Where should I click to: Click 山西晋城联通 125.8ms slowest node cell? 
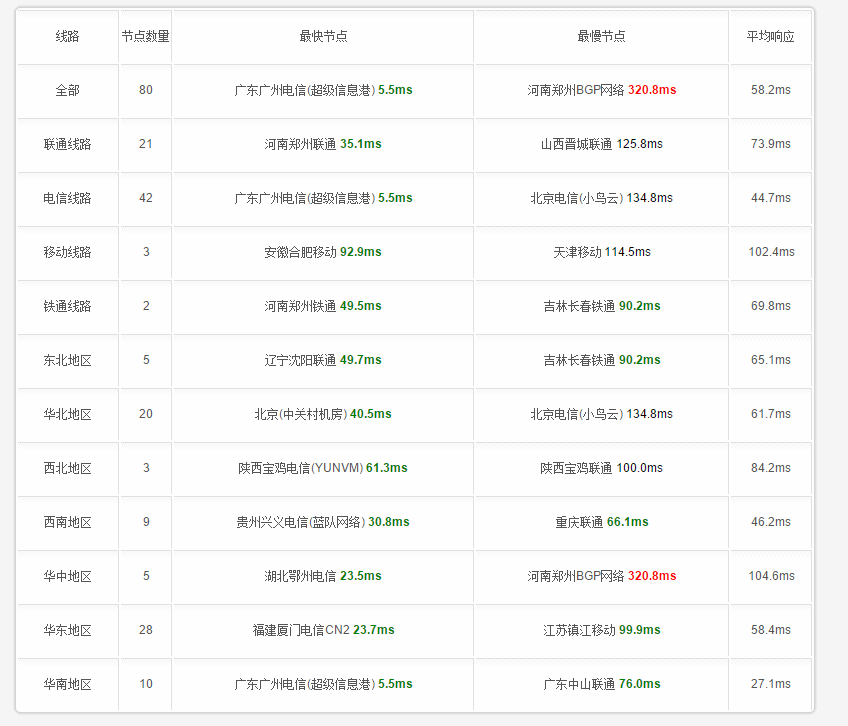[601, 144]
